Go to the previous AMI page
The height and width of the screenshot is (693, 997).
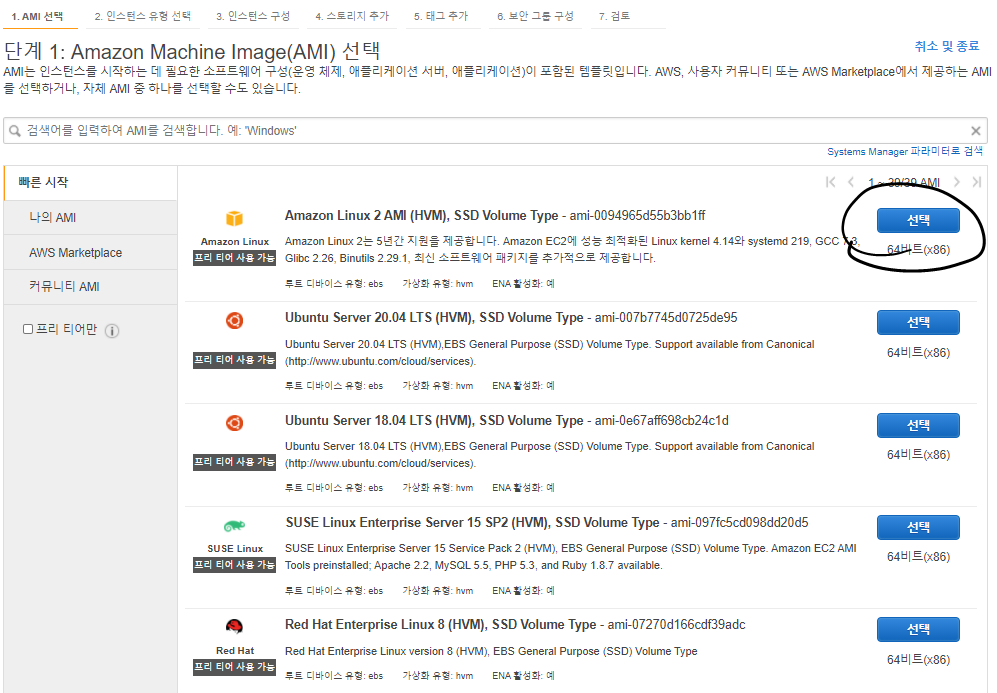[x=851, y=182]
